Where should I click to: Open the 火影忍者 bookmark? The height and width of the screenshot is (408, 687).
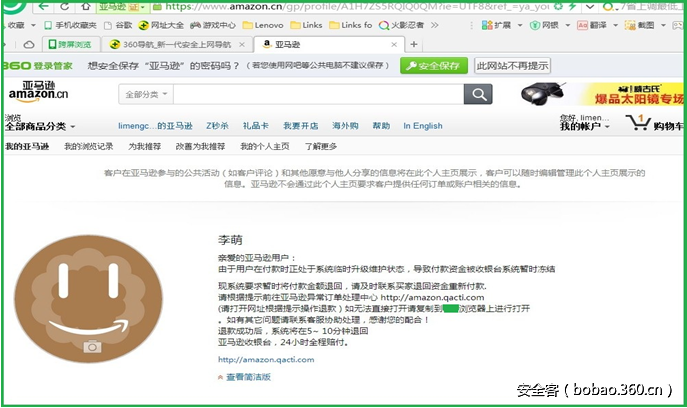coord(401,25)
